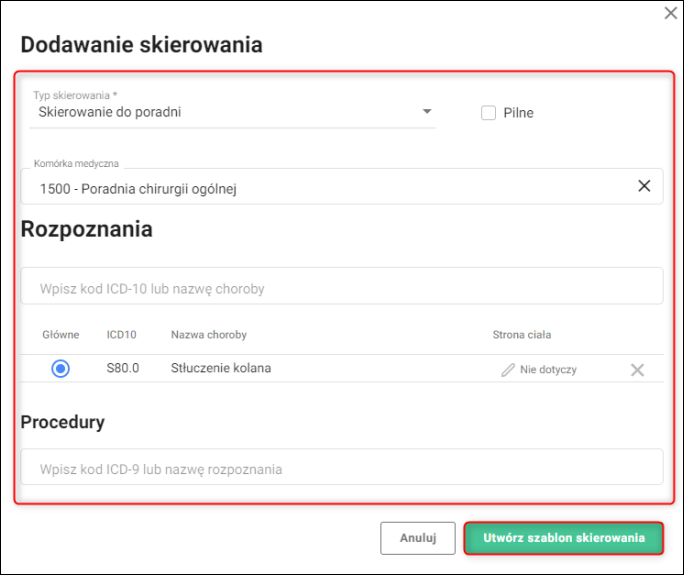Focus the ICD-9 procedures search field

340,468
